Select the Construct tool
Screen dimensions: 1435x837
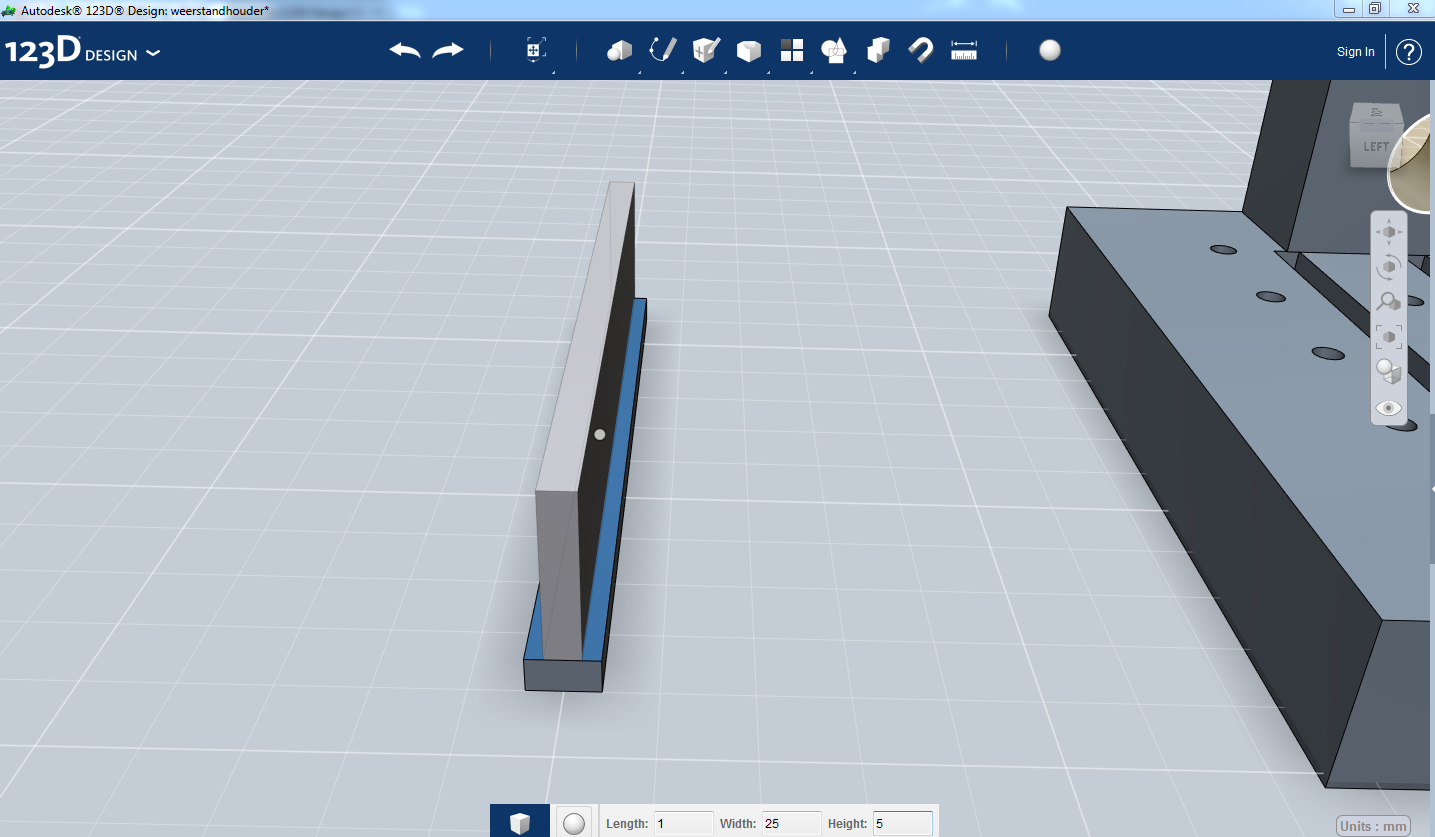coord(706,50)
